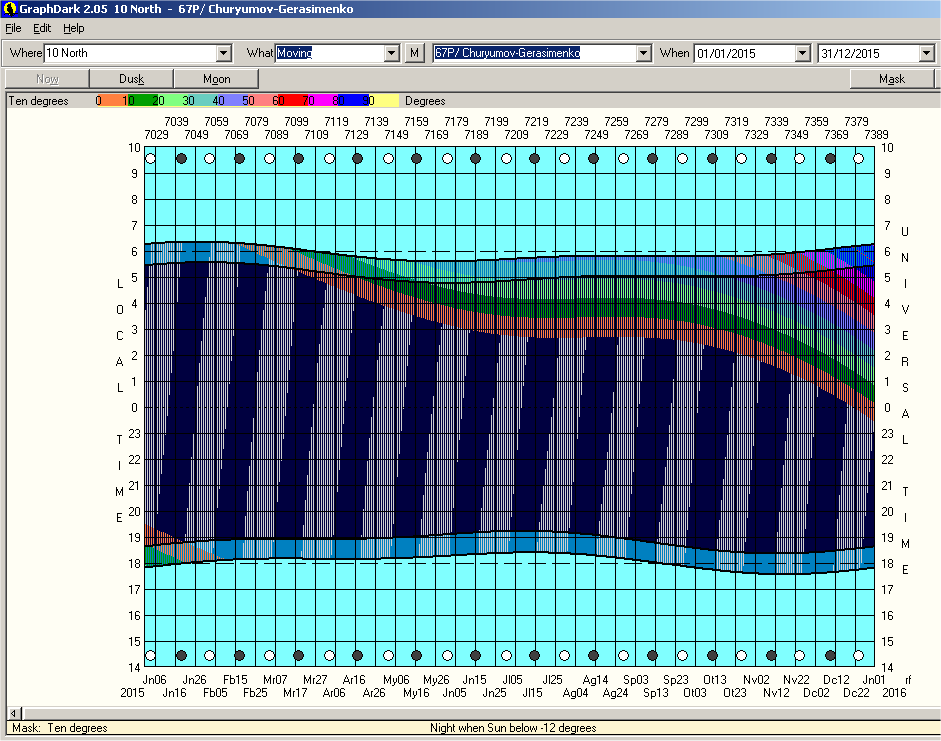Screen dimensions: 941x741
Task: Click top-row full moon marker near Dc22
Action: click(859, 158)
